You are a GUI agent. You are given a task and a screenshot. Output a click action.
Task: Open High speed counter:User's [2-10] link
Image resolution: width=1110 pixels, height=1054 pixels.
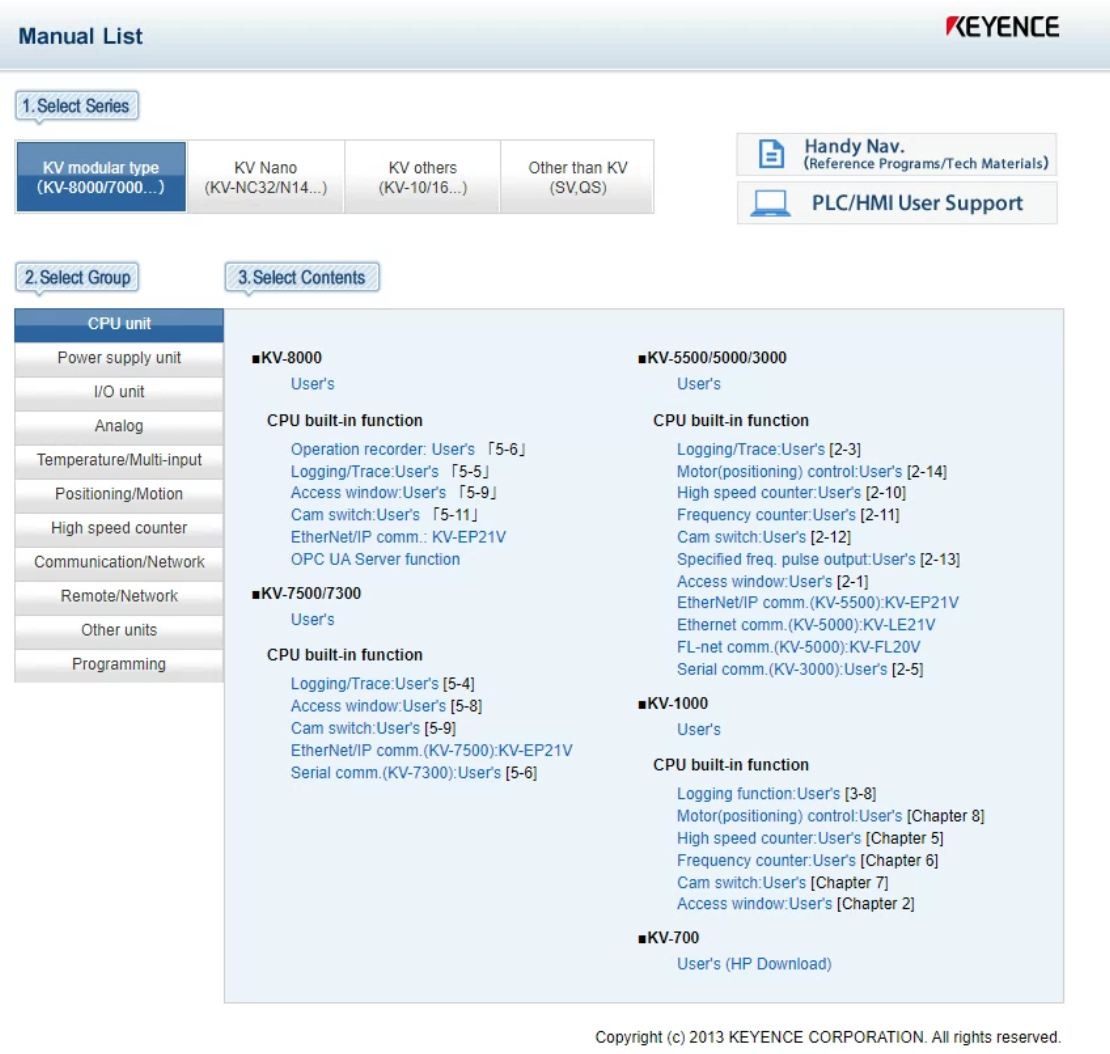pyautogui.click(x=769, y=493)
